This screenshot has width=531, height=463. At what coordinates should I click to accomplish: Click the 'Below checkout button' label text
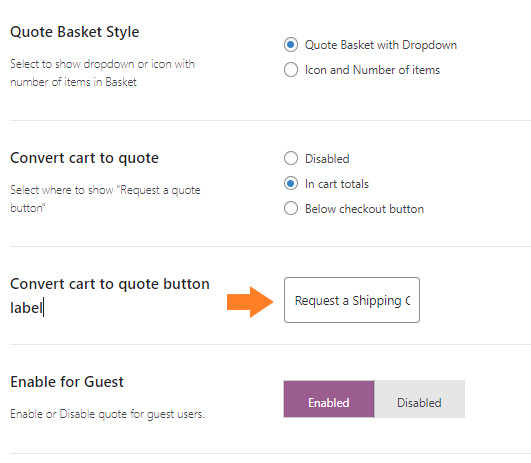364,209
